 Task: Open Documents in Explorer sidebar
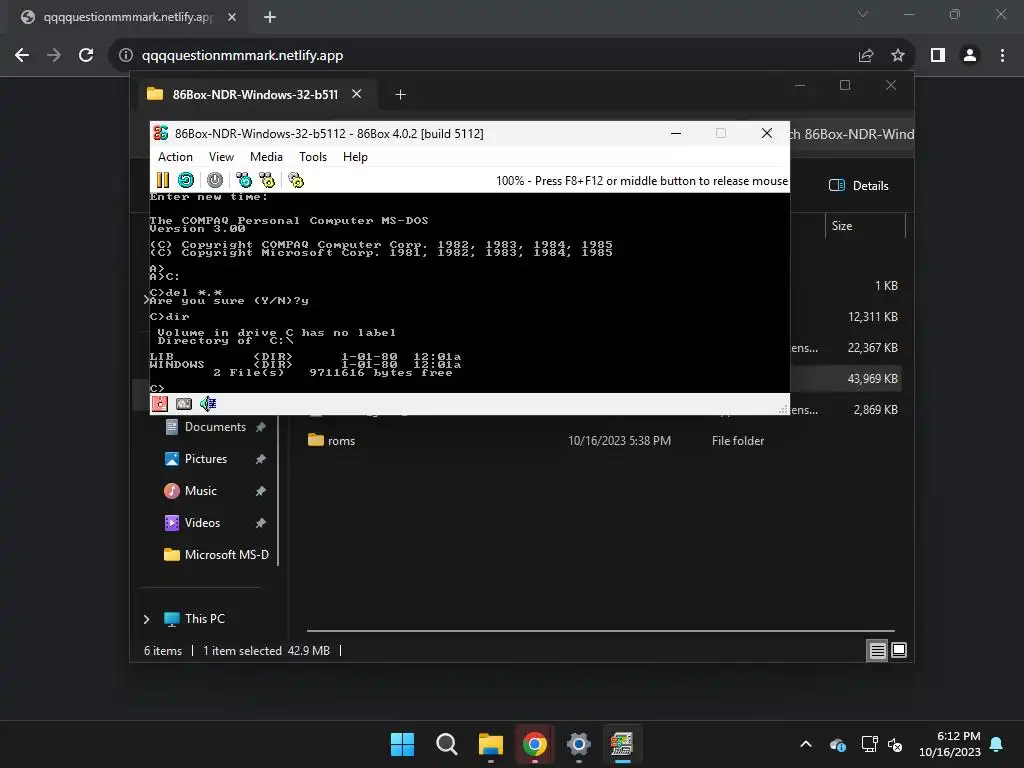(216, 427)
